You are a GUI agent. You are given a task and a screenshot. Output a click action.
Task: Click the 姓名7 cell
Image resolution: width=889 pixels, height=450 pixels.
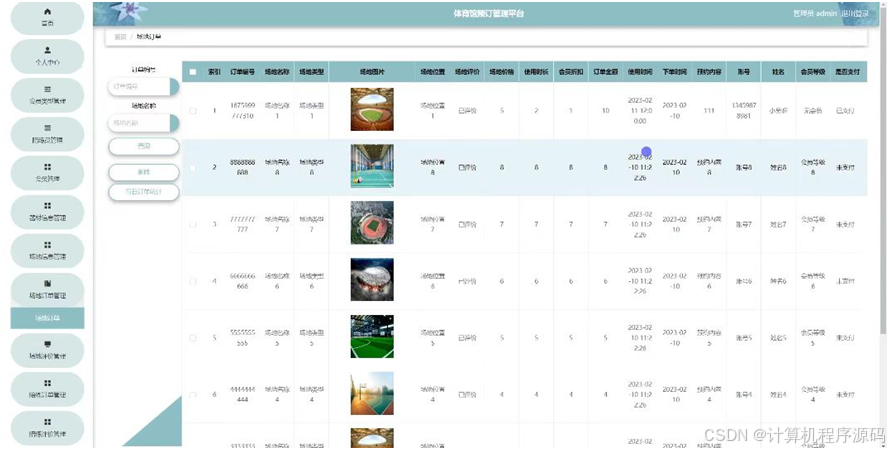point(778,224)
